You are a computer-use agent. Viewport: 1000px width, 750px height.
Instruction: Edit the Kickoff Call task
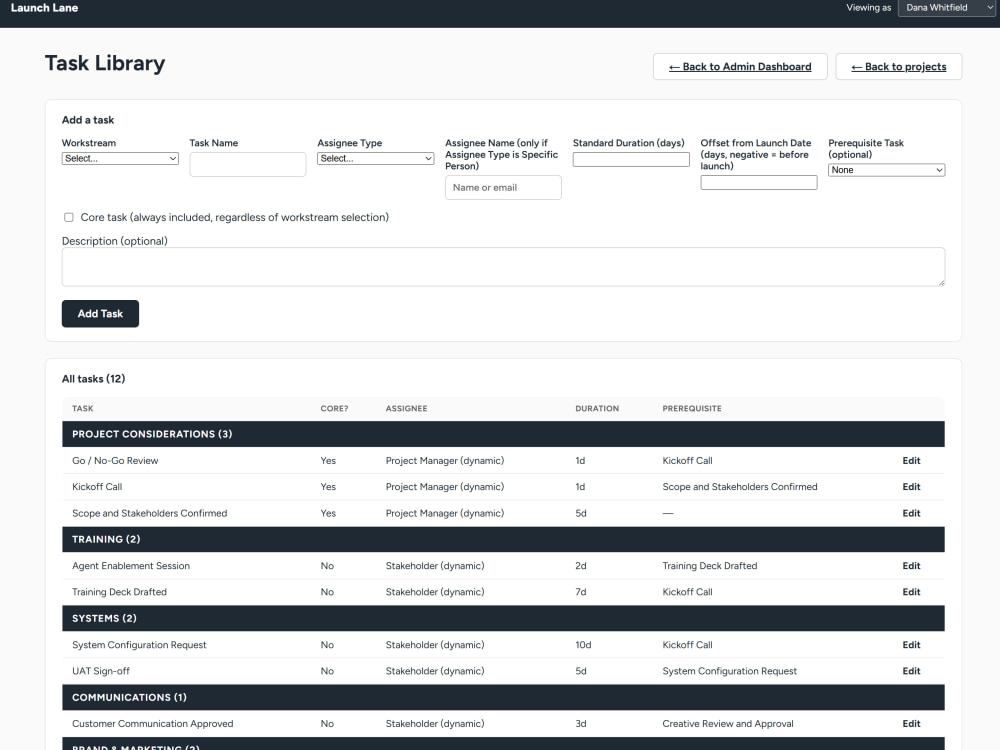[x=911, y=487]
